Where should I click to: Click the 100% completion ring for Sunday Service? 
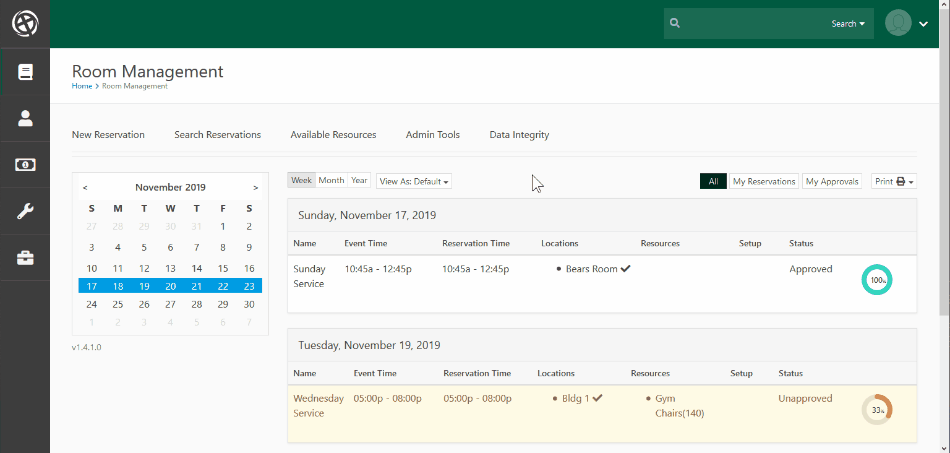(877, 280)
